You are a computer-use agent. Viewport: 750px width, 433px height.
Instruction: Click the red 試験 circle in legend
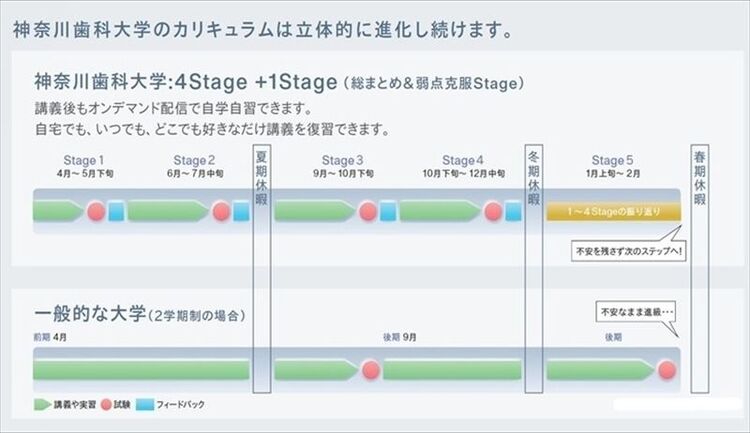106,405
